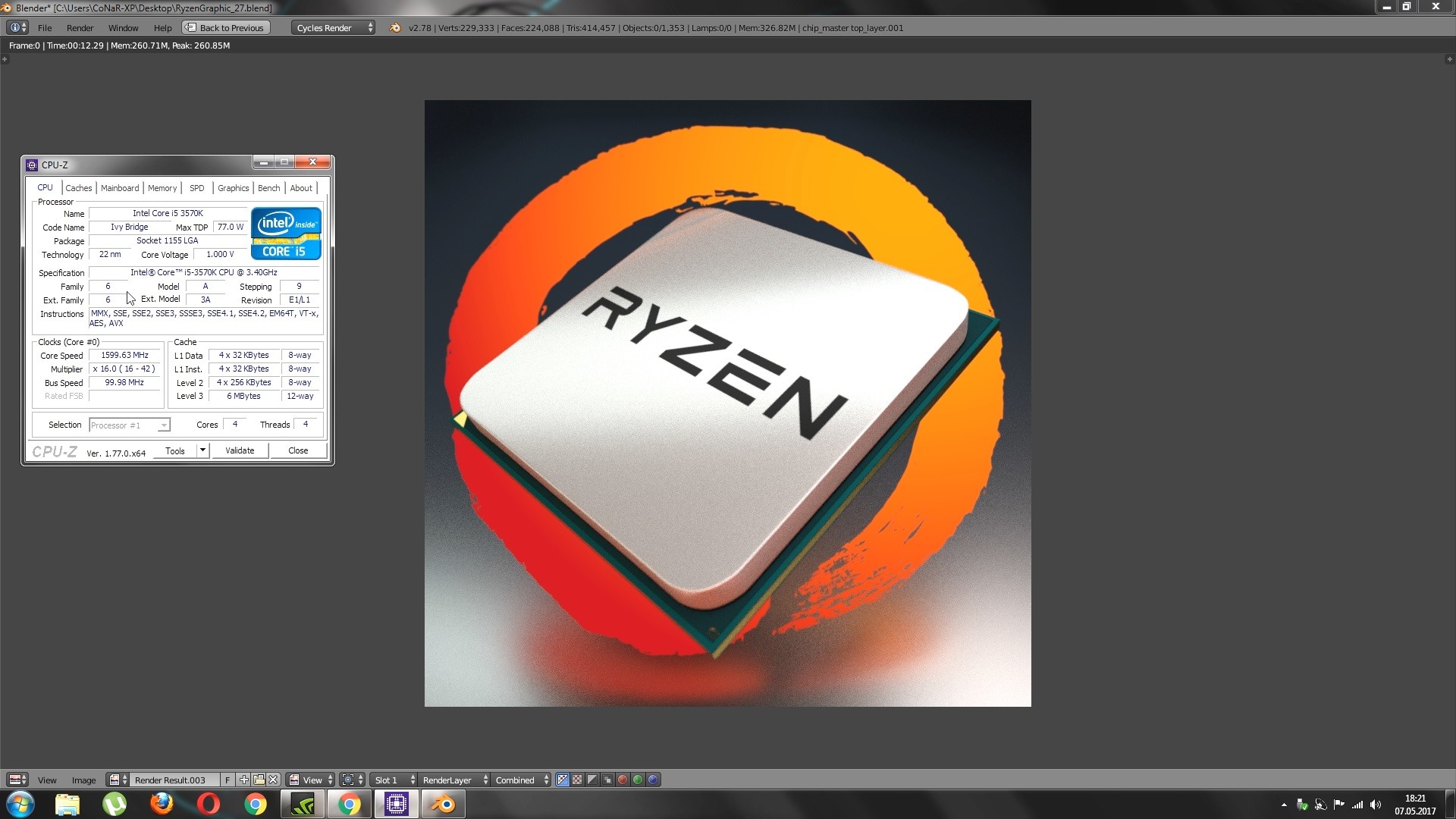
Task: Open the Render menu
Action: [80, 27]
